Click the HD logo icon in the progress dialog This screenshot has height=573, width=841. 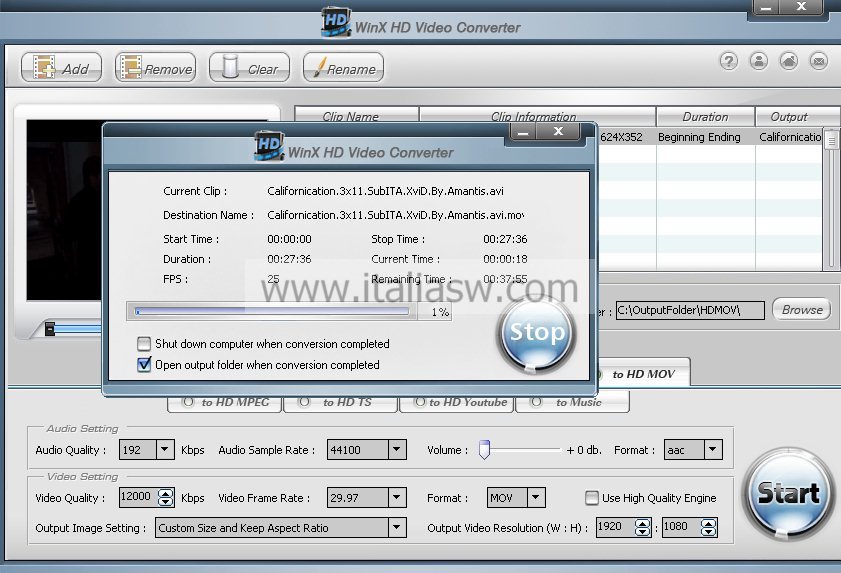point(269,146)
